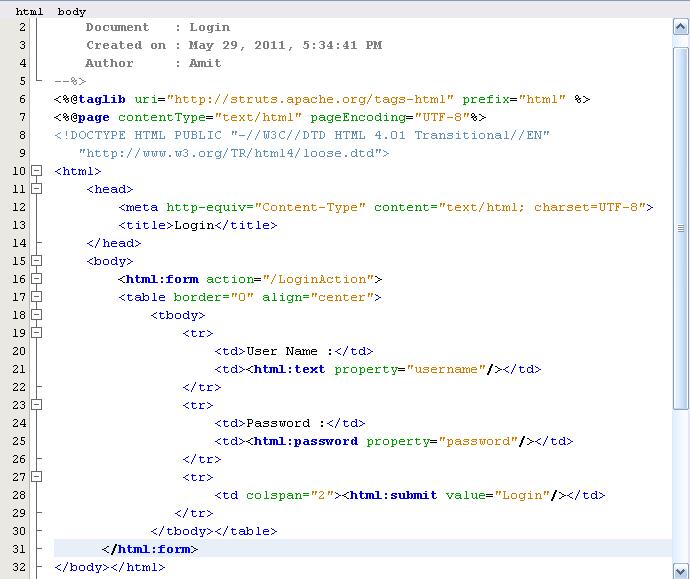Click the taglib directive keyword

click(x=102, y=99)
